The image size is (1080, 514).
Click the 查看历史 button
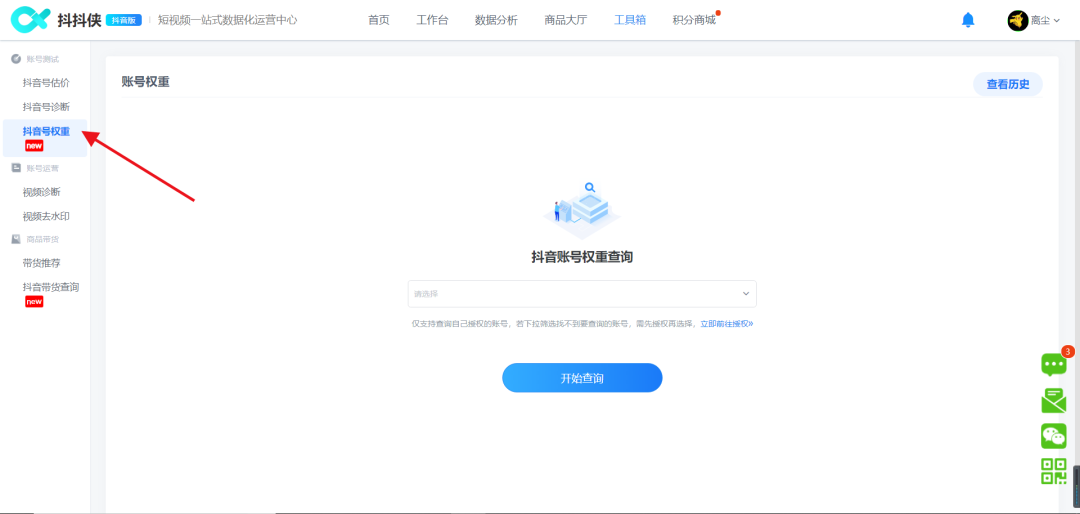coord(1008,84)
